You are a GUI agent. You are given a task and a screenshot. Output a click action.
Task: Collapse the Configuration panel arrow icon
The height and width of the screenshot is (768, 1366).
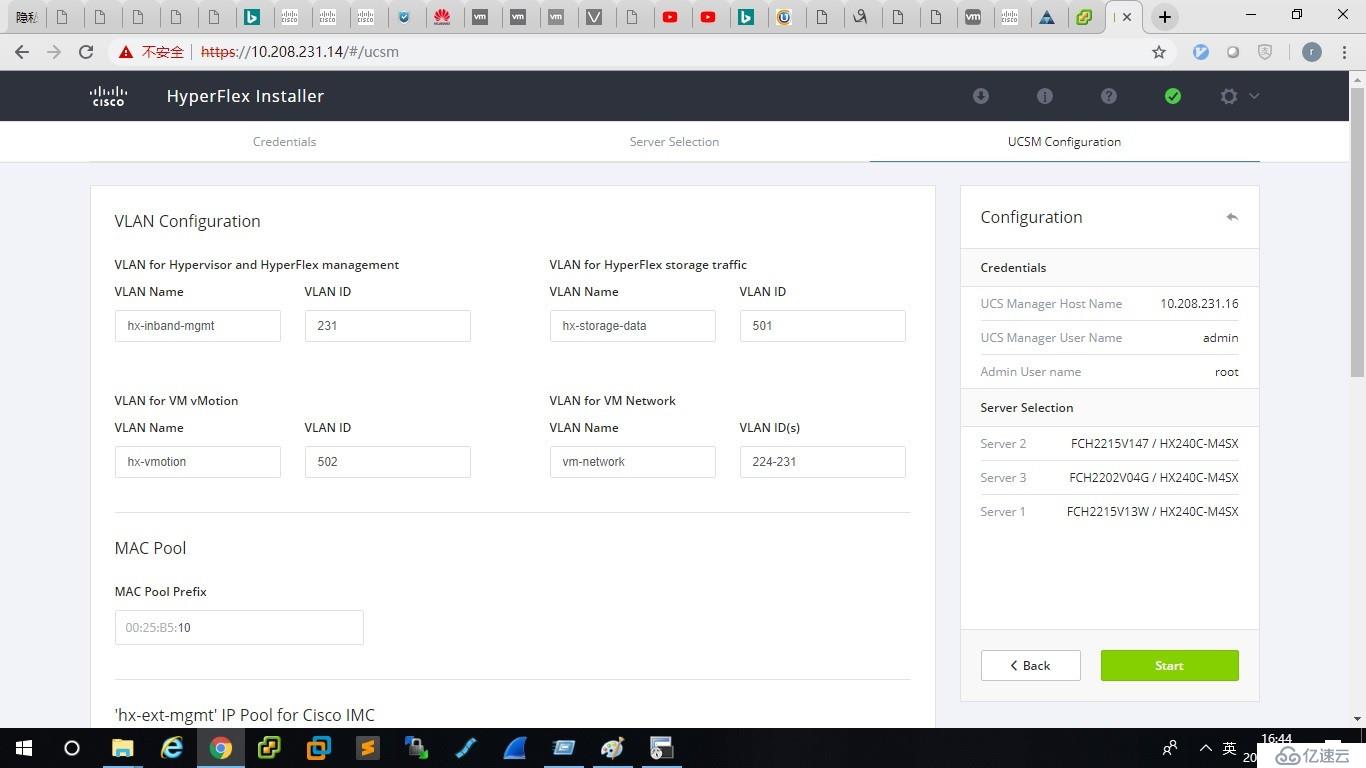tap(1232, 217)
